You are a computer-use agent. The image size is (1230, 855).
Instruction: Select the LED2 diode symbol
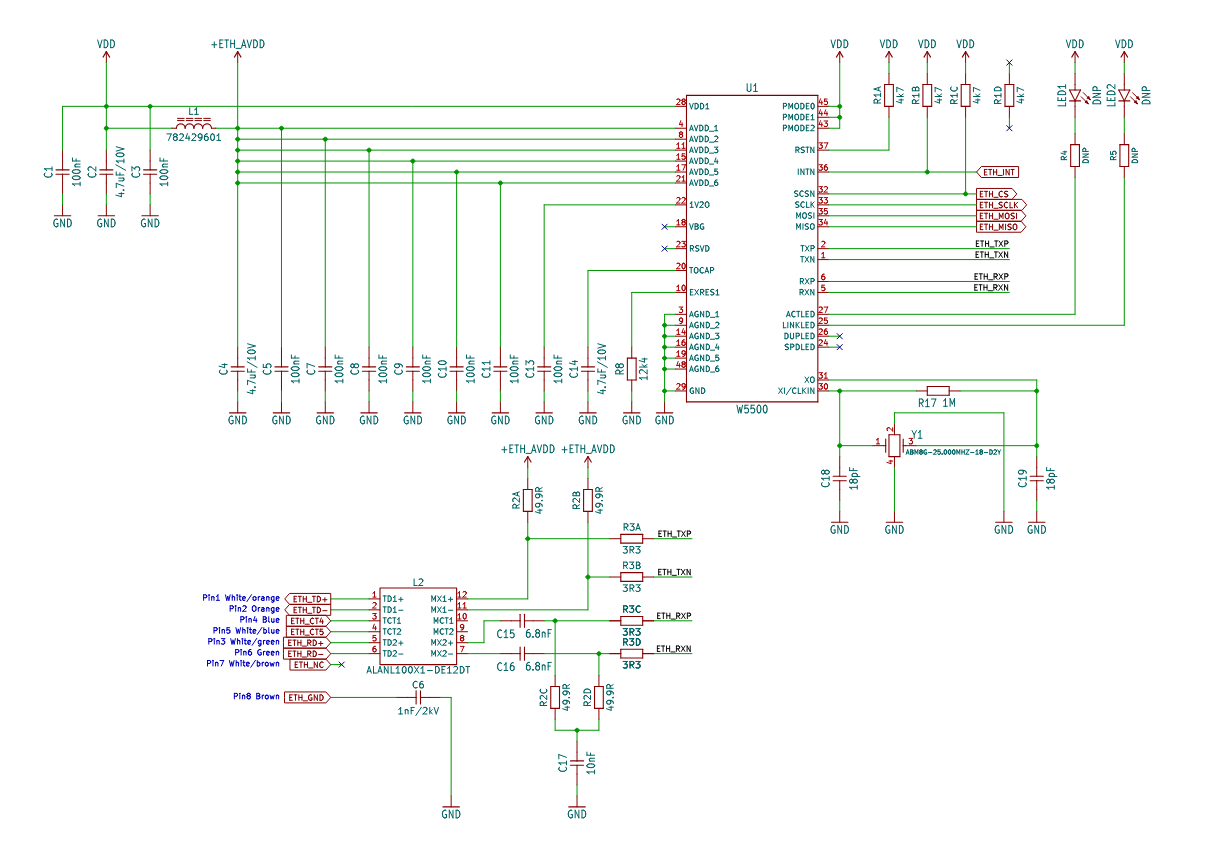pos(1124,96)
